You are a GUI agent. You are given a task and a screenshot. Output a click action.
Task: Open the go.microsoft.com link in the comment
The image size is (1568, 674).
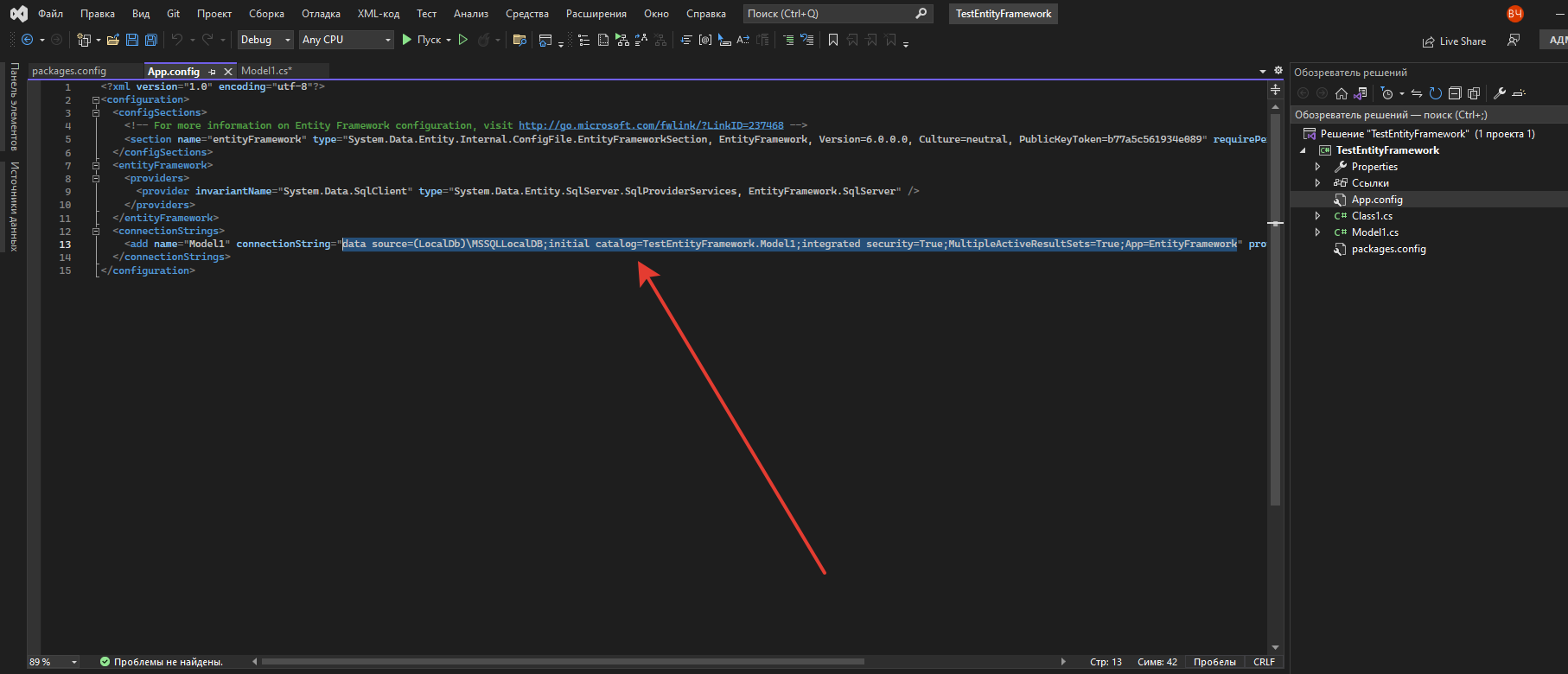[651, 125]
